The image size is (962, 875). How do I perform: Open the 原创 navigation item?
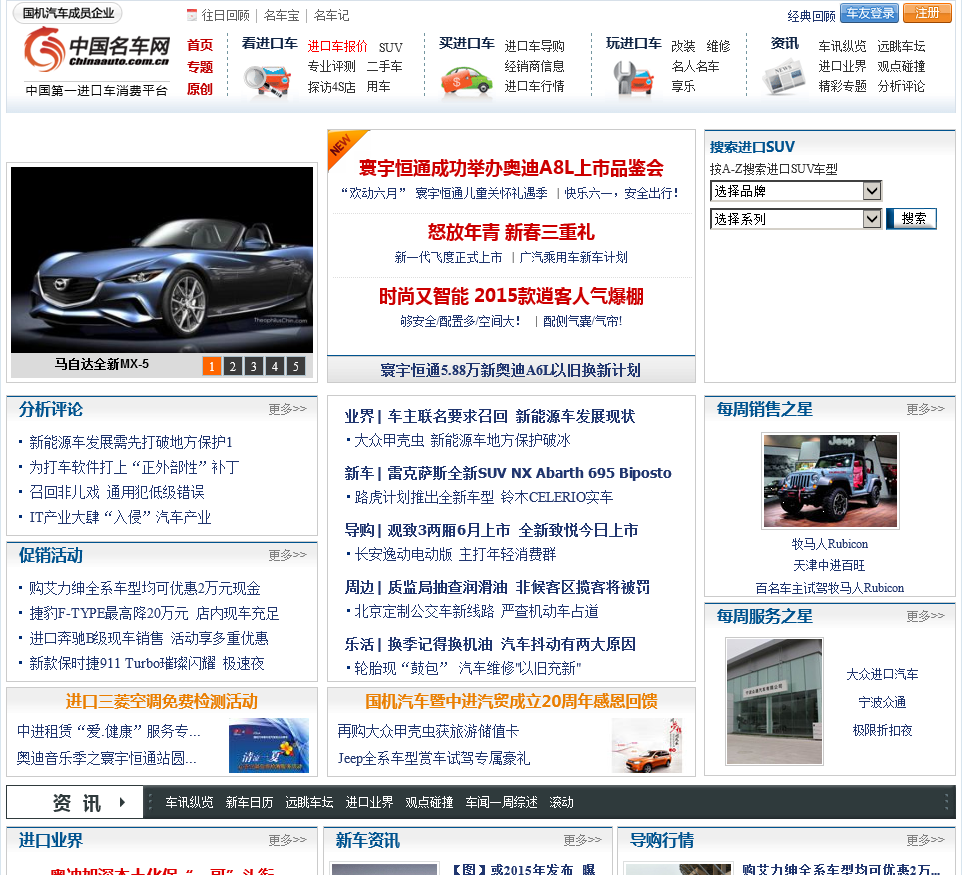point(199,89)
